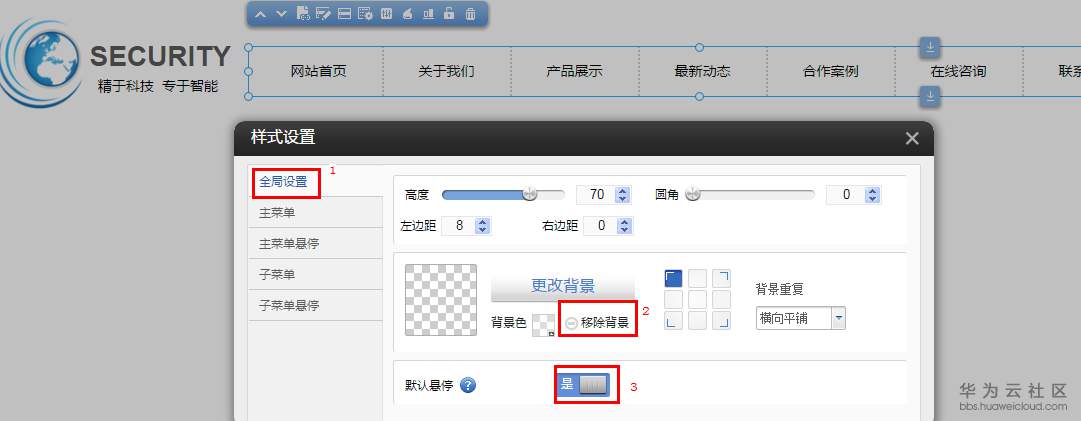
Task: Click the download-arrow handle below the navigation bar
Action: pyautogui.click(x=930, y=96)
